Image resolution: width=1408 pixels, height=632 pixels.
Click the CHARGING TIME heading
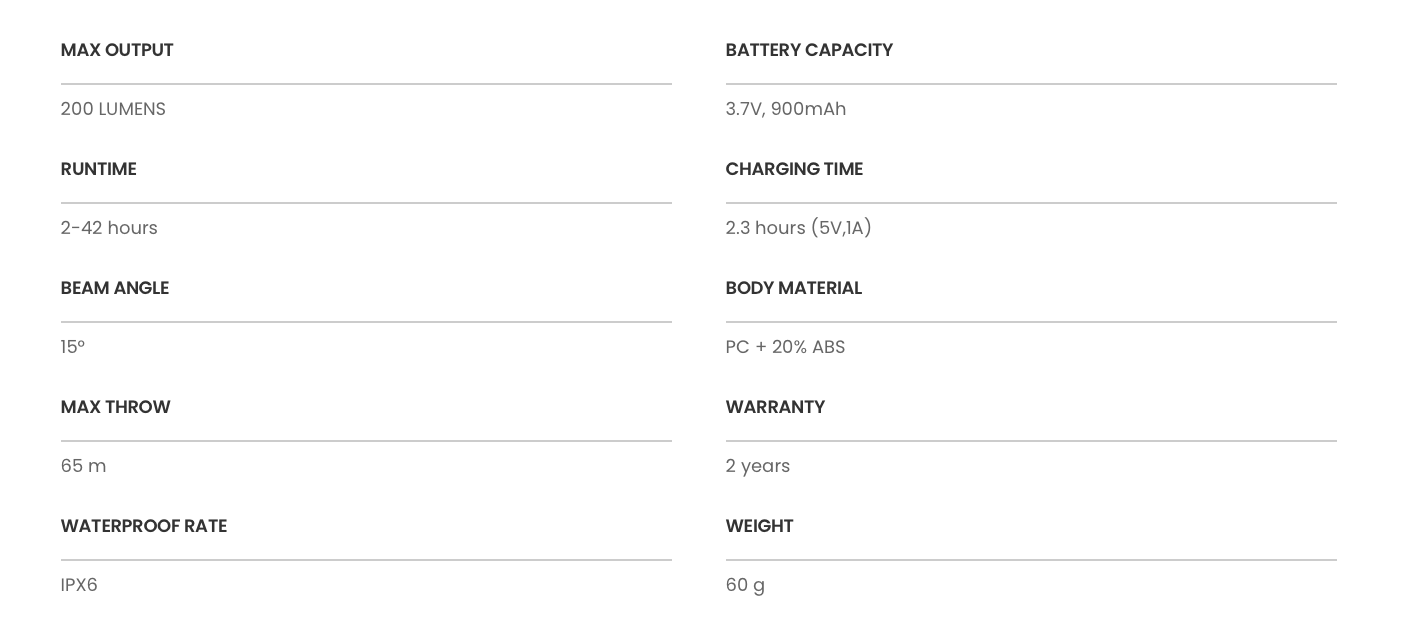[794, 169]
